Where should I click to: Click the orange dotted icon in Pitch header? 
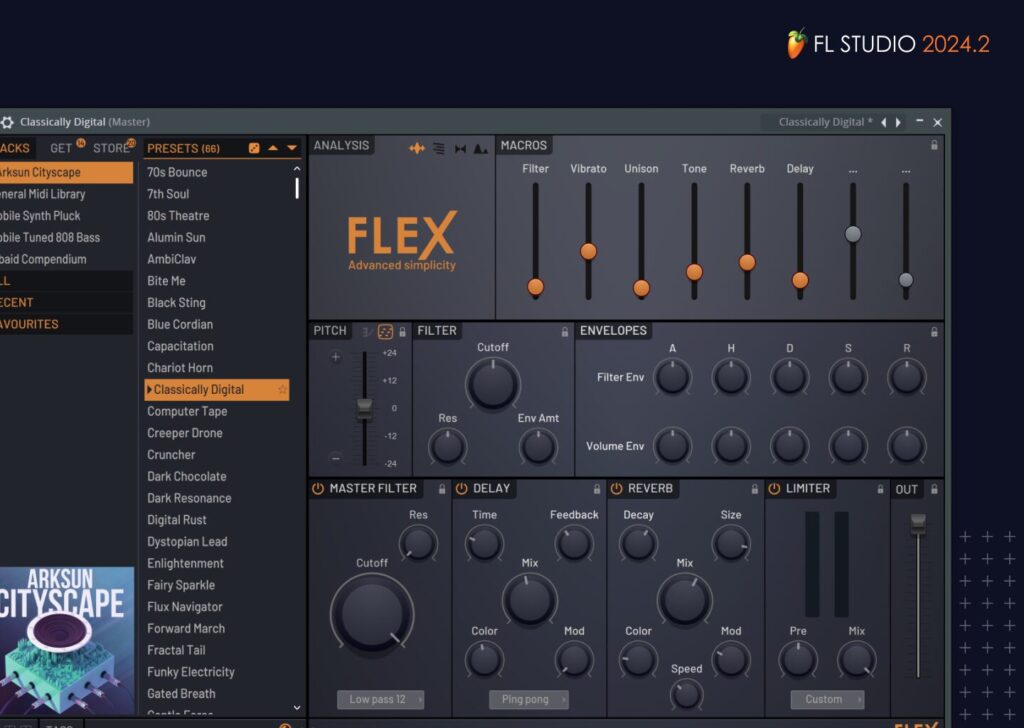385,332
